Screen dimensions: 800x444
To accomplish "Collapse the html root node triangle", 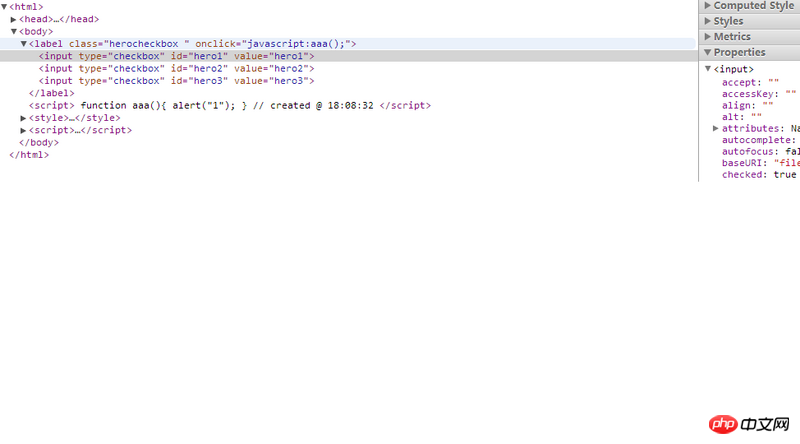I will (4, 7).
